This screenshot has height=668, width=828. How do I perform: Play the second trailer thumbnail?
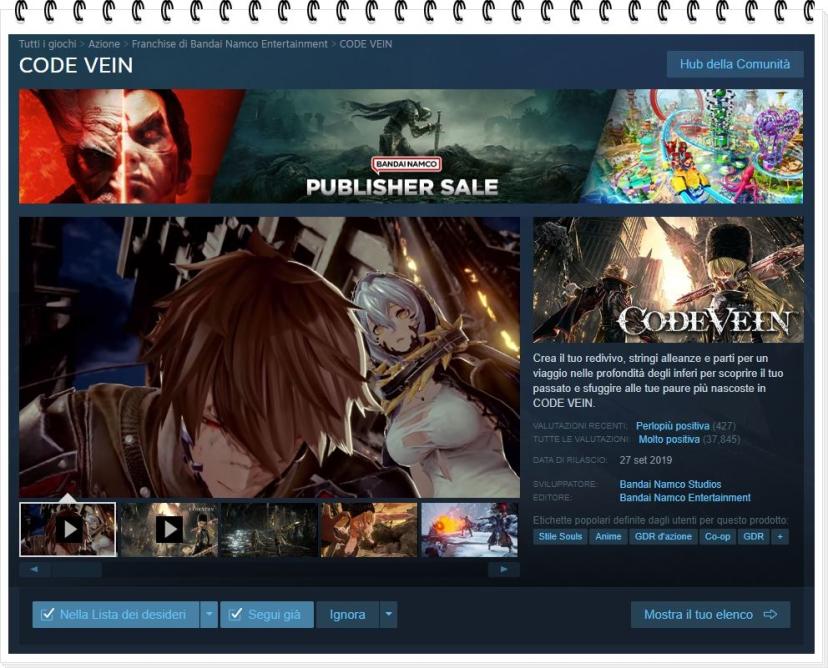tap(168, 529)
